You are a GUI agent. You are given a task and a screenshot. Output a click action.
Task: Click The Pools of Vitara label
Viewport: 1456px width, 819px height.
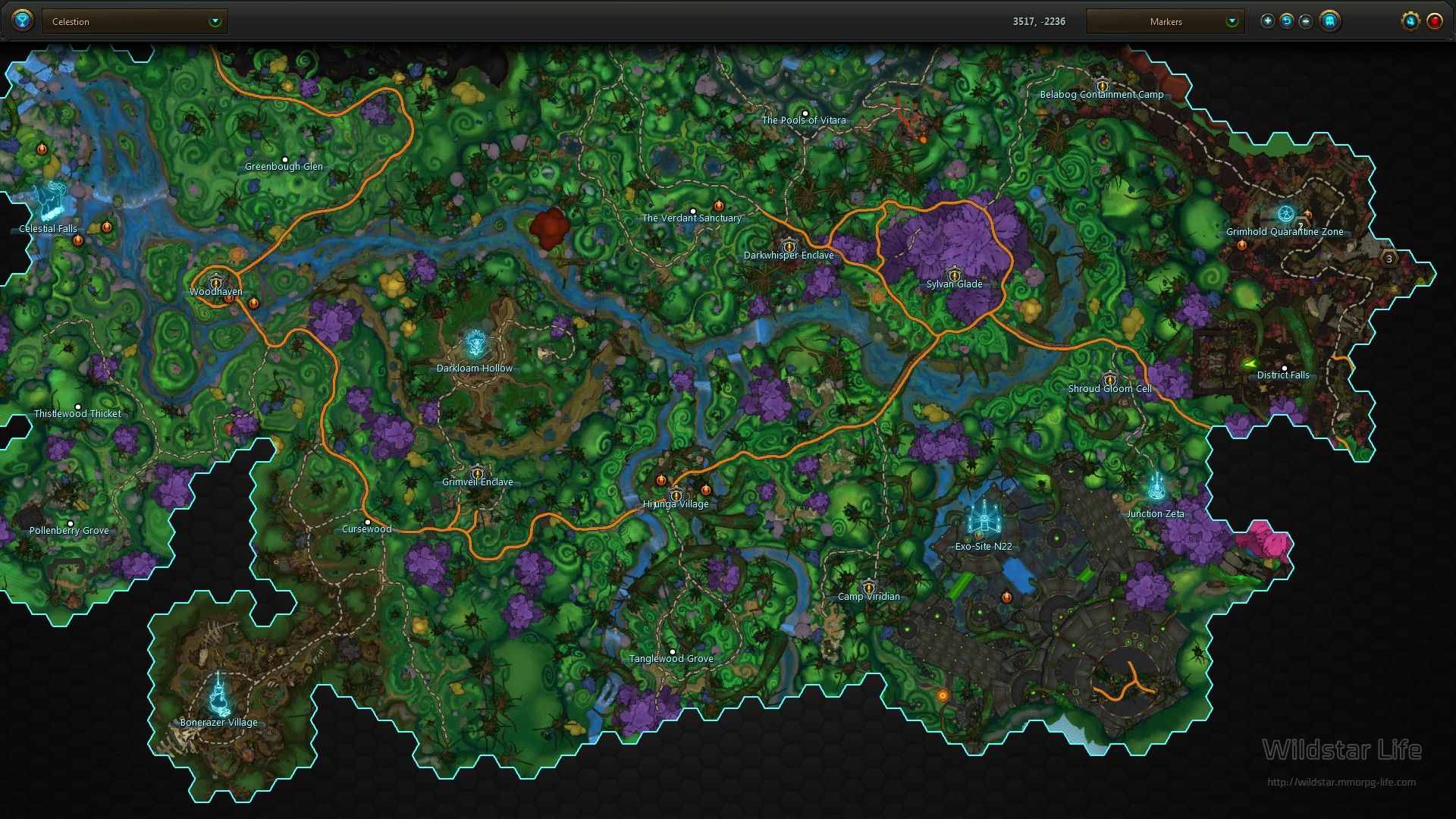[804, 121]
